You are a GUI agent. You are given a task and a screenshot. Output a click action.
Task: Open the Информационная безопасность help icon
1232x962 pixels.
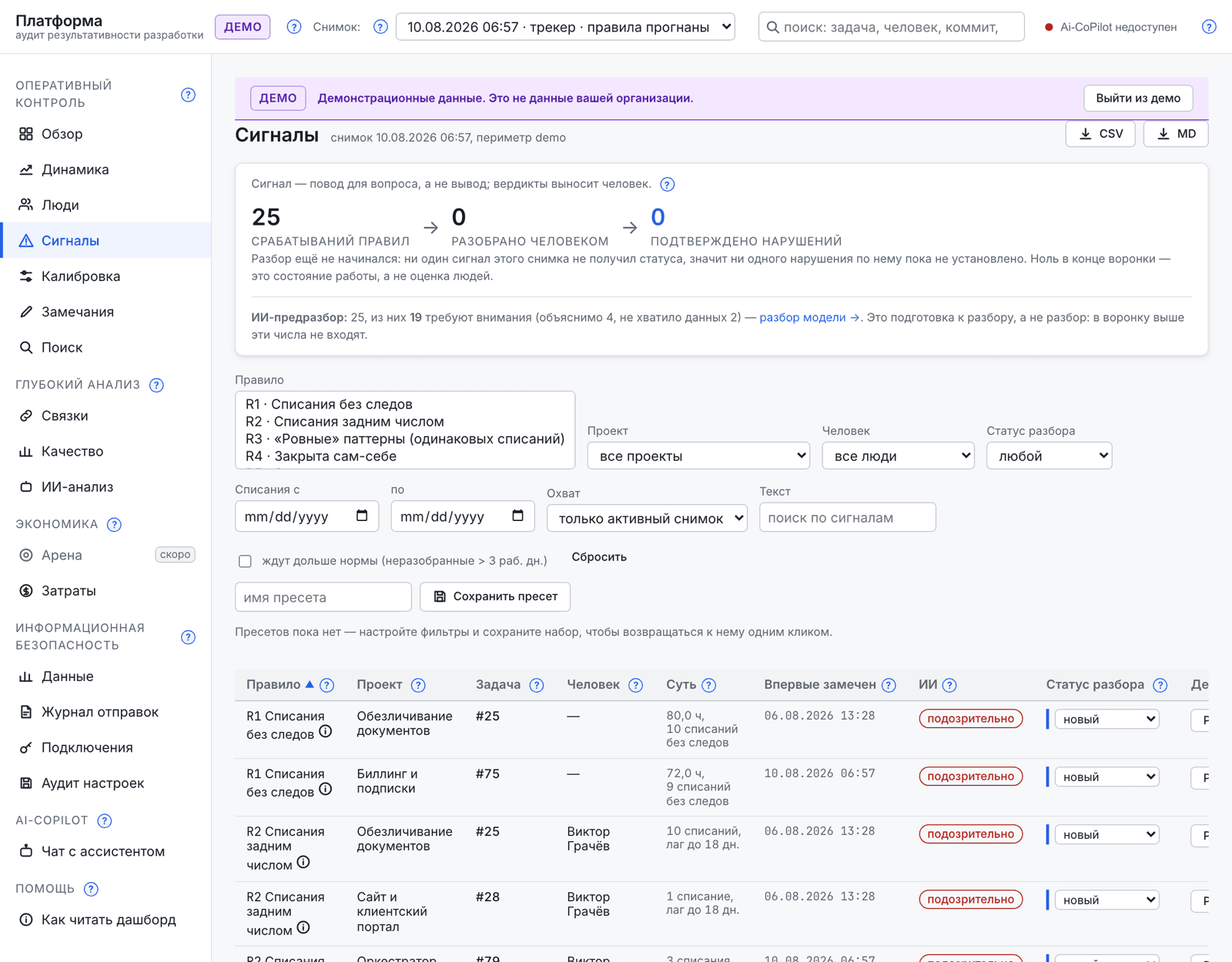[x=188, y=637]
